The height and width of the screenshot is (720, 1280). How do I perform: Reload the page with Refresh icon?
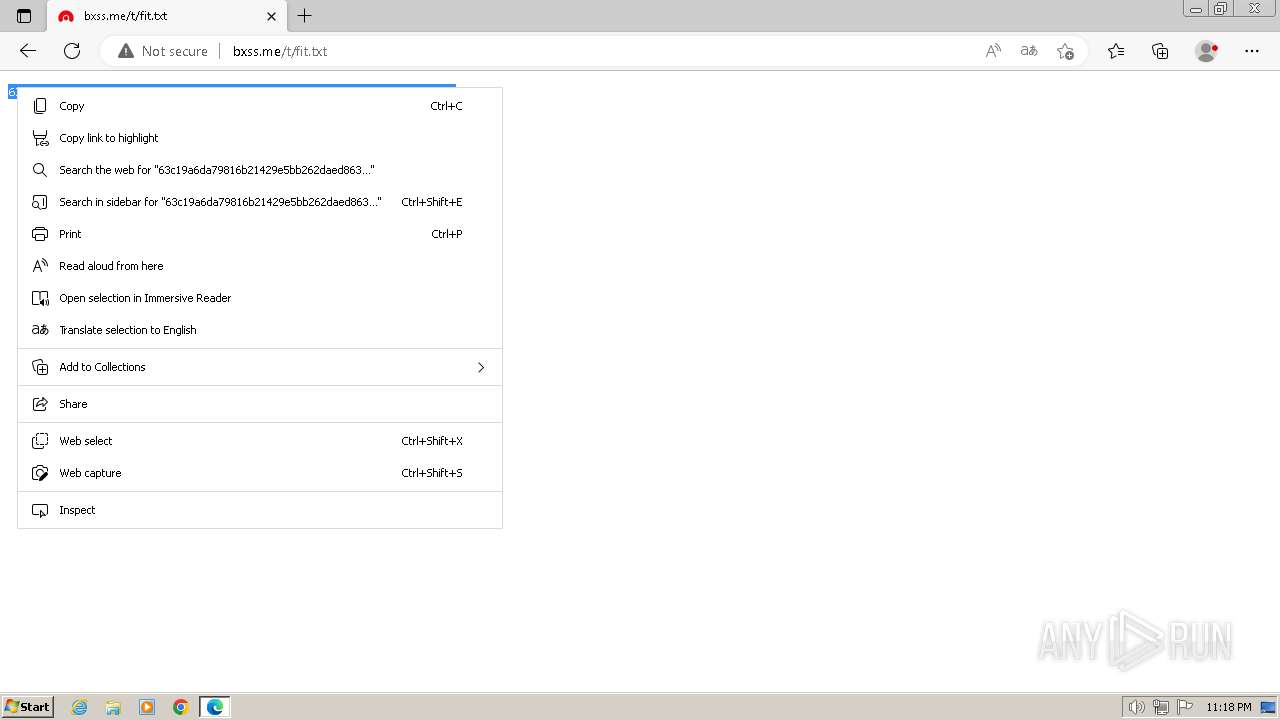click(x=72, y=51)
